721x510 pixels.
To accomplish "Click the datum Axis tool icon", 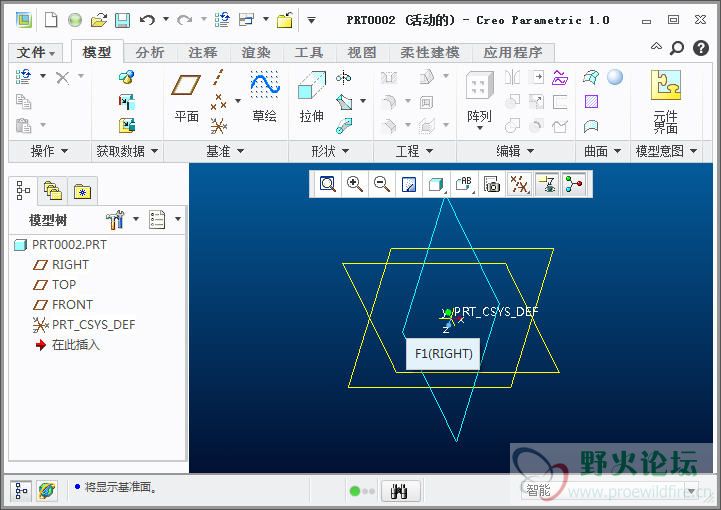I will [x=218, y=77].
